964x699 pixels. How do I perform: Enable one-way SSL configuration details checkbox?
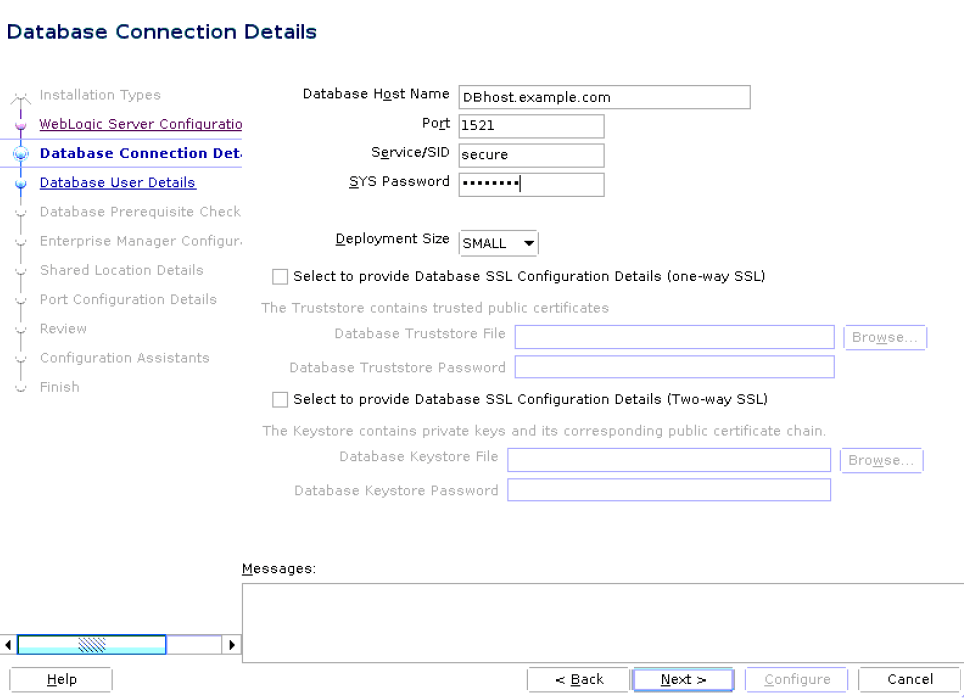pyautogui.click(x=280, y=276)
